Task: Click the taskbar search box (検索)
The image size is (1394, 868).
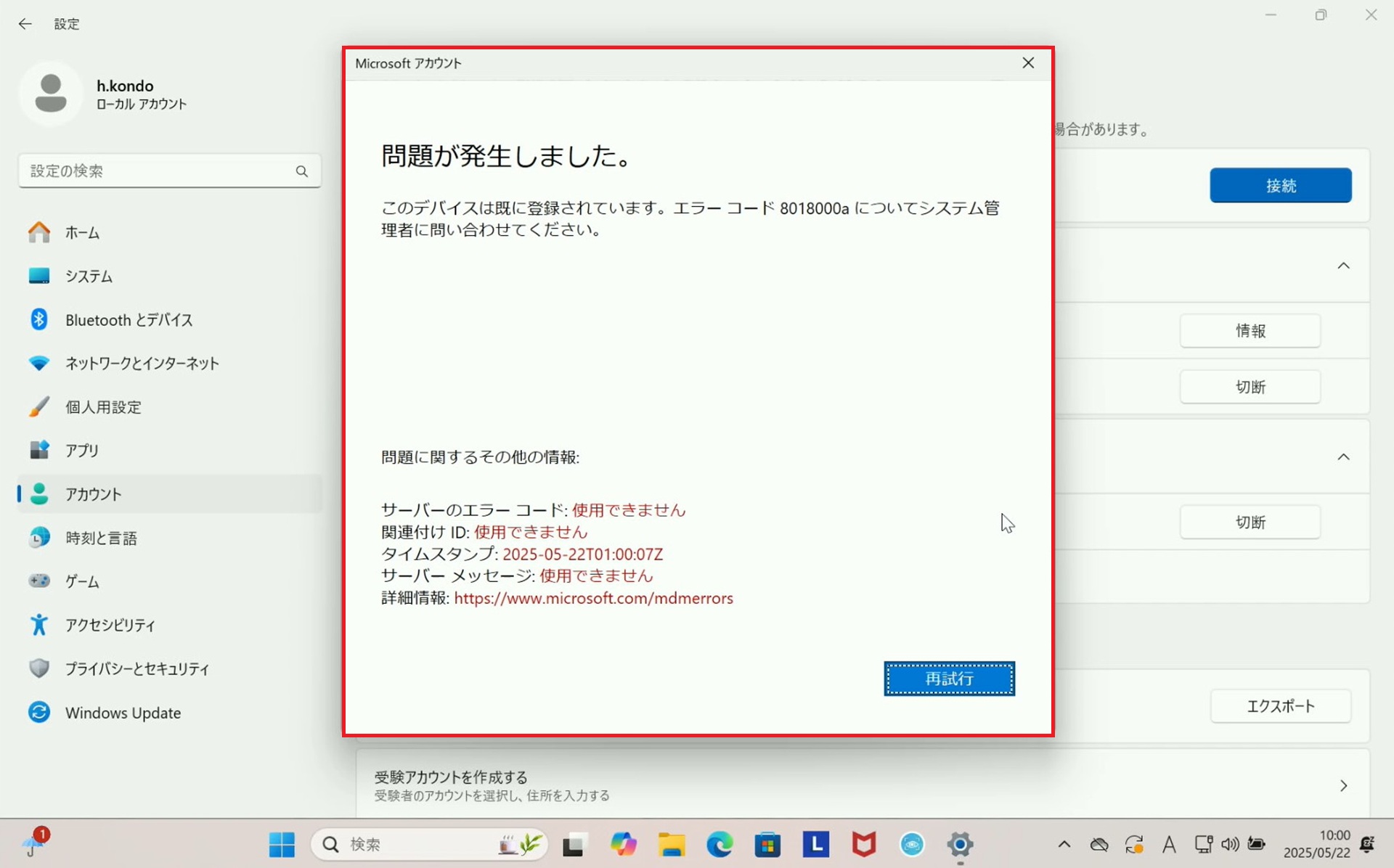Action: coord(430,845)
